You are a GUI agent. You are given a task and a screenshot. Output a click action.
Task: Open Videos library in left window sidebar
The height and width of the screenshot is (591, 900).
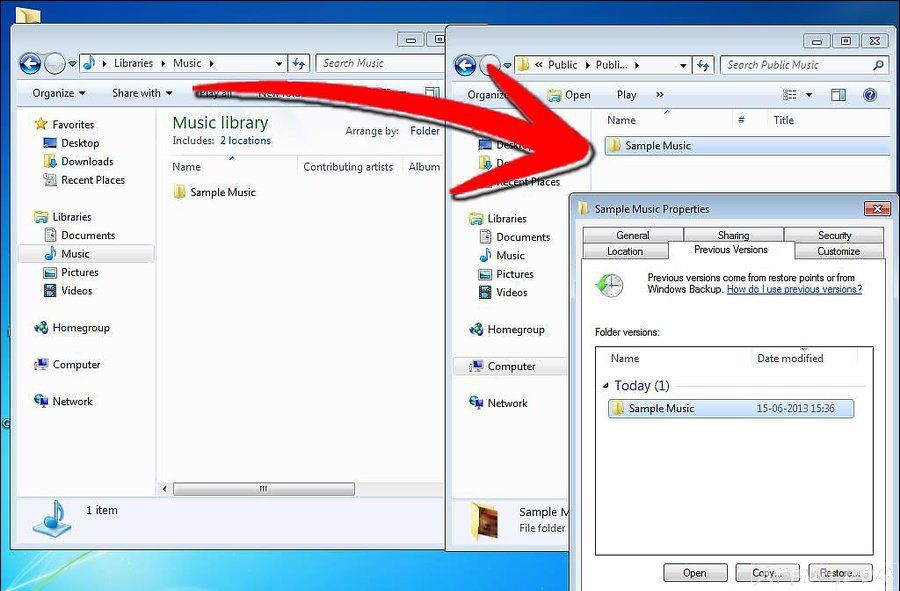coord(76,291)
